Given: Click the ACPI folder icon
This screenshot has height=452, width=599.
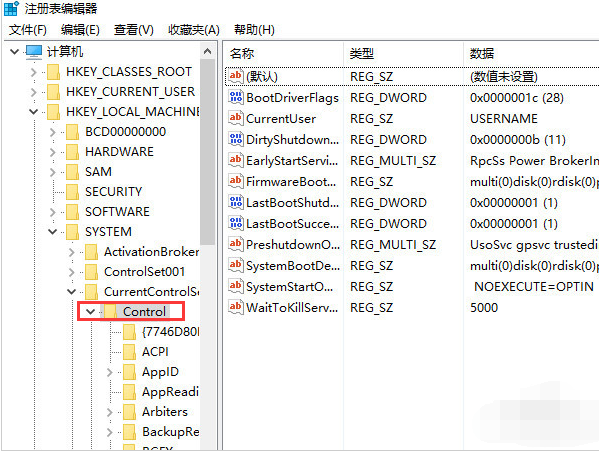Looking at the screenshot, I should (x=129, y=352).
